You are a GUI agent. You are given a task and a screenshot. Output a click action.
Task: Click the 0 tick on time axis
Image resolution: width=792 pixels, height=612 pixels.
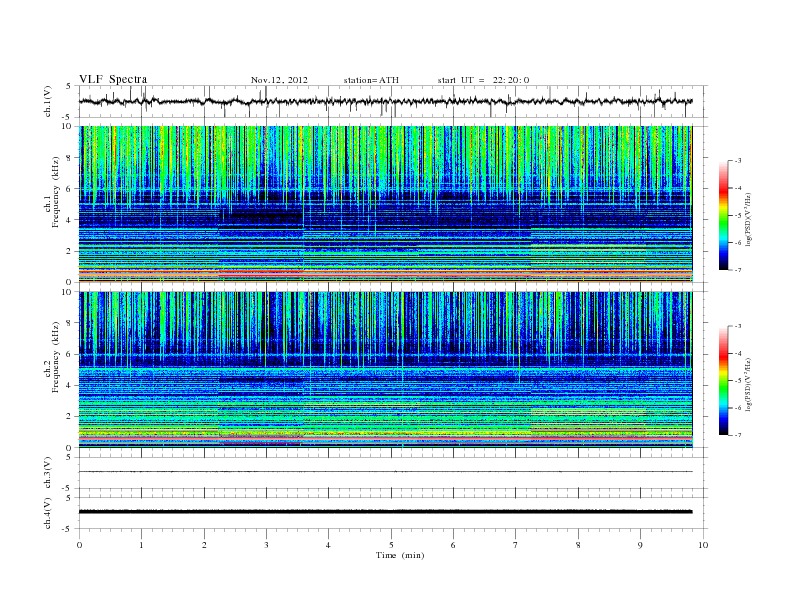(x=79, y=545)
